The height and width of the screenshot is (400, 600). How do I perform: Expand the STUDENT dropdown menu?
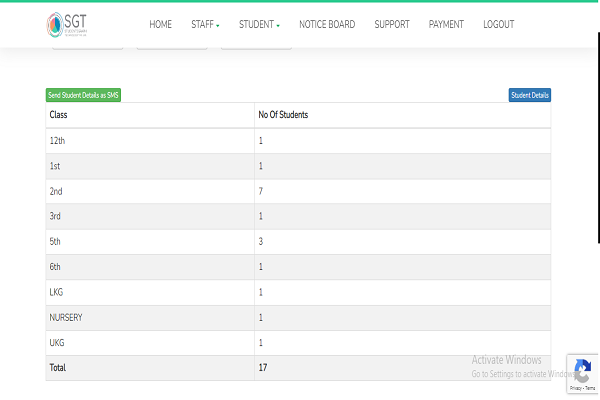(259, 25)
